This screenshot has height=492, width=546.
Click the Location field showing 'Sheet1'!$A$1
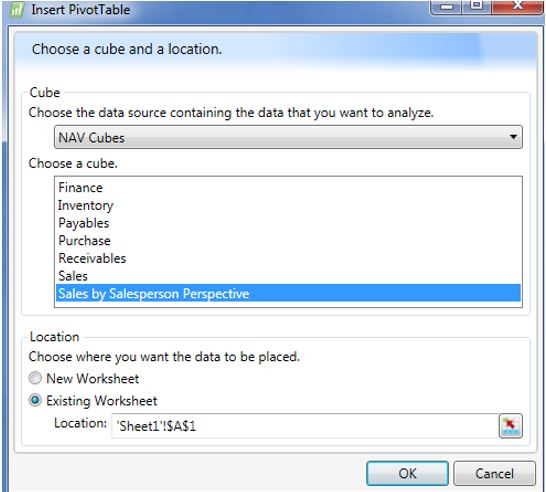pyautogui.click(x=305, y=426)
